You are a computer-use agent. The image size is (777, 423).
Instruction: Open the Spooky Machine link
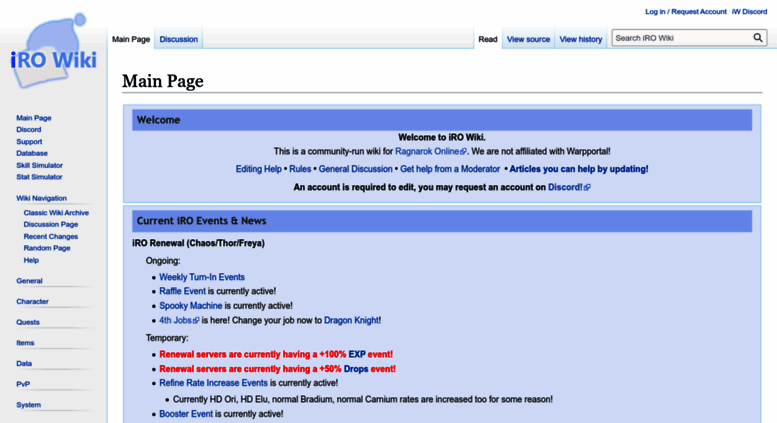[191, 306]
